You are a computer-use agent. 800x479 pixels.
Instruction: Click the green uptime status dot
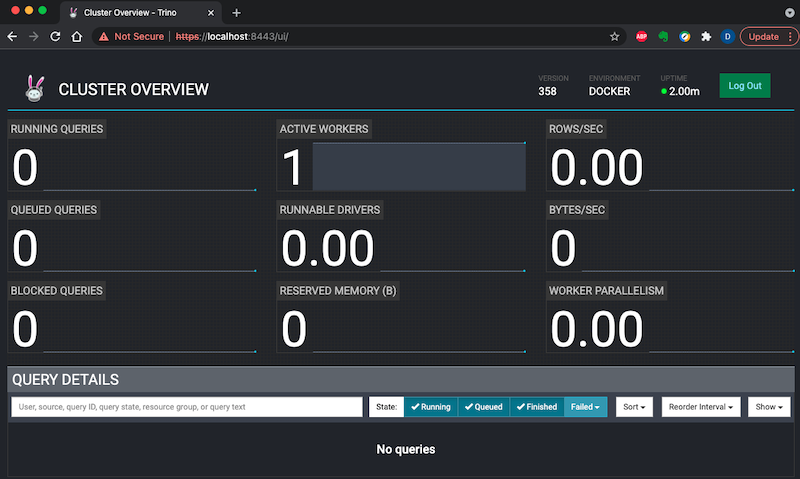(x=664, y=91)
